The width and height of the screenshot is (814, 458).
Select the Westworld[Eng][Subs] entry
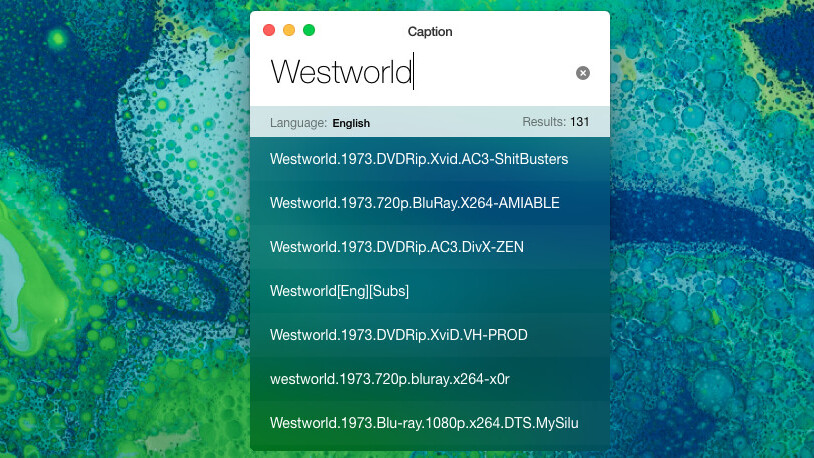point(339,291)
